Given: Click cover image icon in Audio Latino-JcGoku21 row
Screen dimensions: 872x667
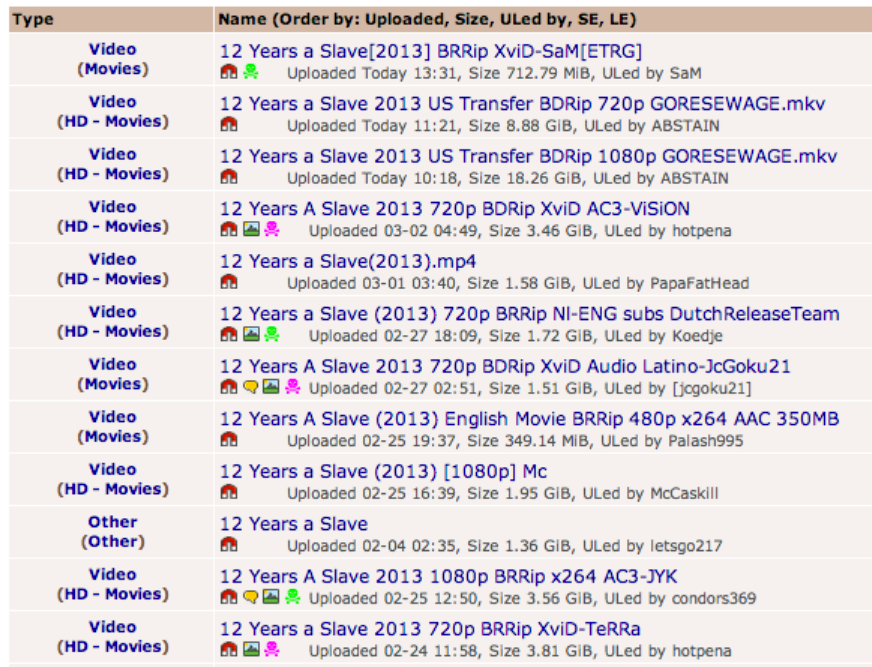Looking at the screenshot, I should pyautogui.click(x=271, y=387).
